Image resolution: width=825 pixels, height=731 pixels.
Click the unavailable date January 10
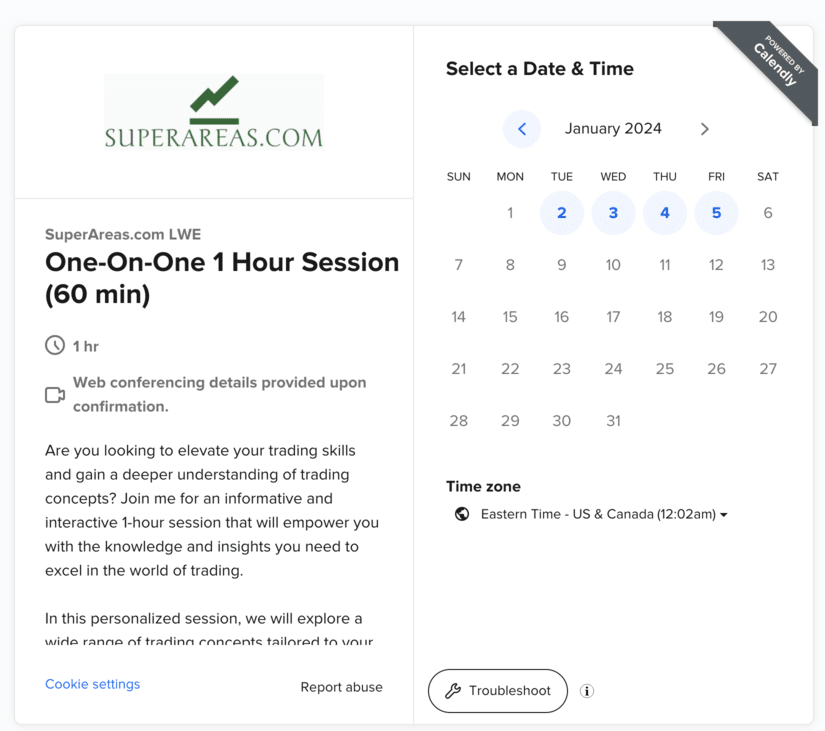[613, 265]
